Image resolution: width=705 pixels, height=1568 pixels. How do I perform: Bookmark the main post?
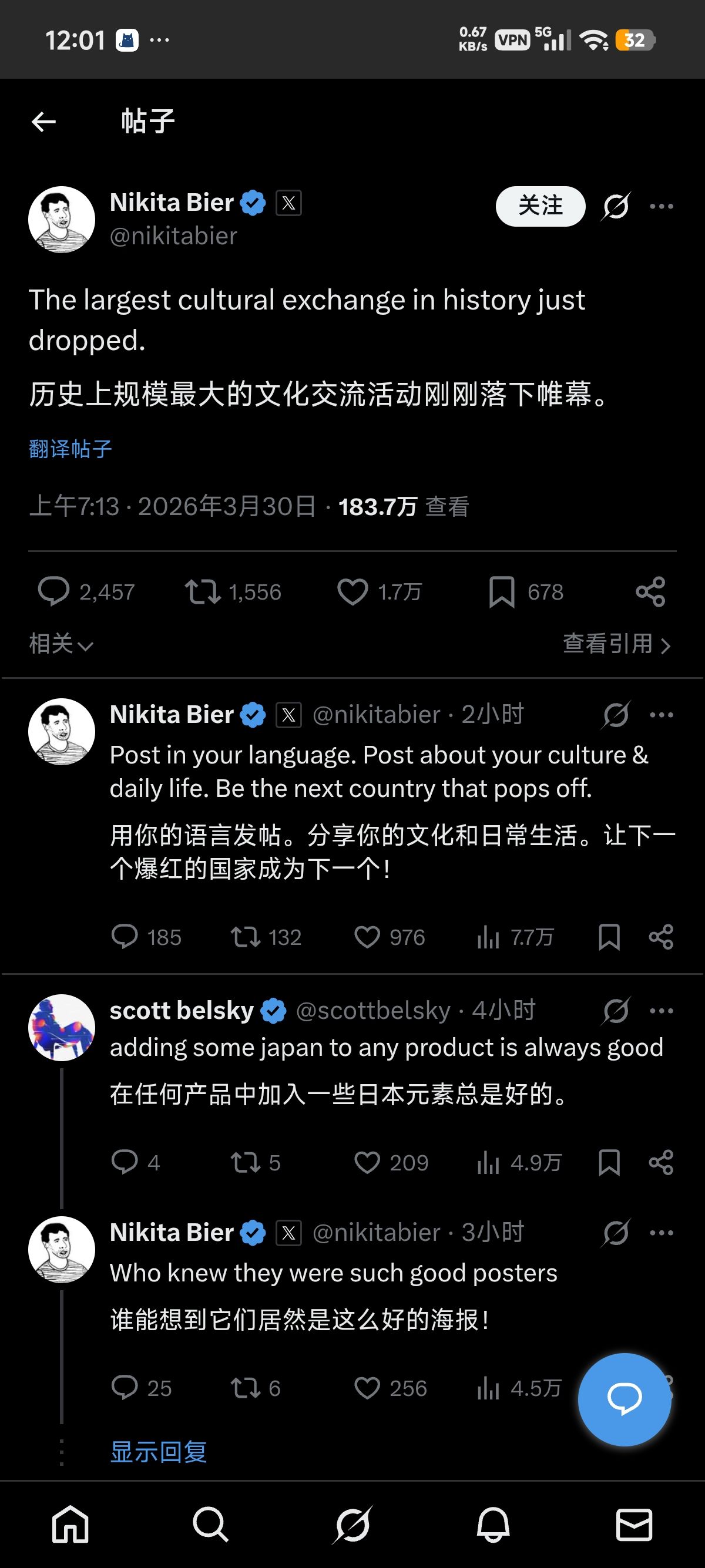pyautogui.click(x=502, y=591)
